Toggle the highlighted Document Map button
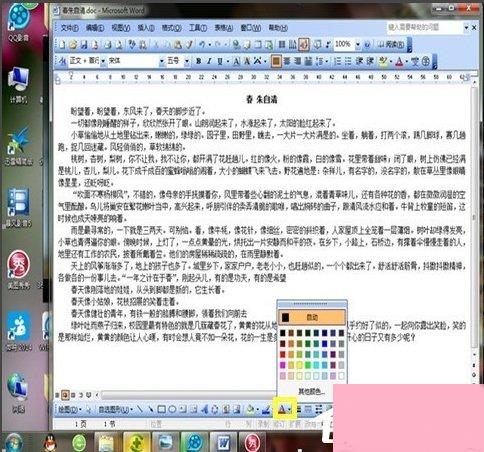 (x=304, y=45)
